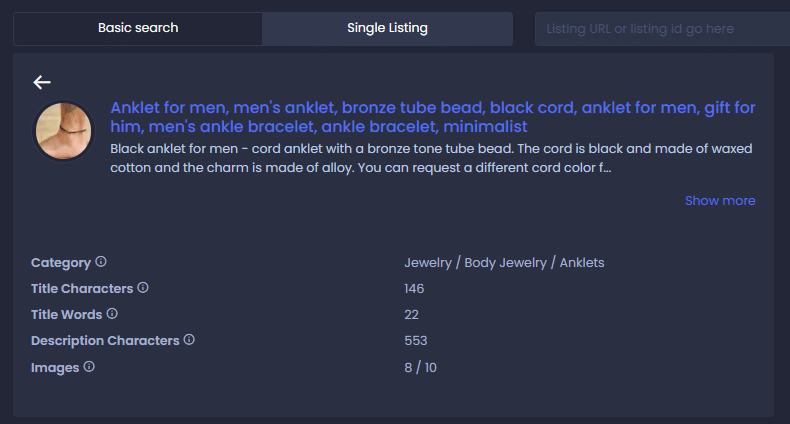790x424 pixels.
Task: Click the info icon next to Images
Action: click(89, 367)
